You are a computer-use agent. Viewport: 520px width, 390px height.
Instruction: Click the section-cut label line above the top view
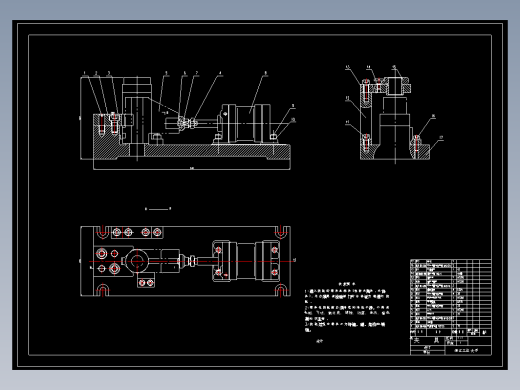pyautogui.click(x=158, y=209)
